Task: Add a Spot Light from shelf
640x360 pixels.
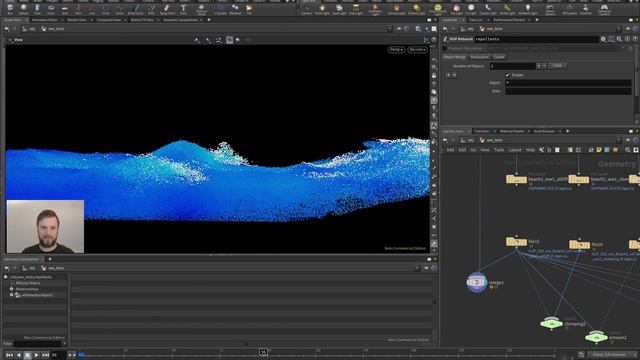Action: (339, 9)
